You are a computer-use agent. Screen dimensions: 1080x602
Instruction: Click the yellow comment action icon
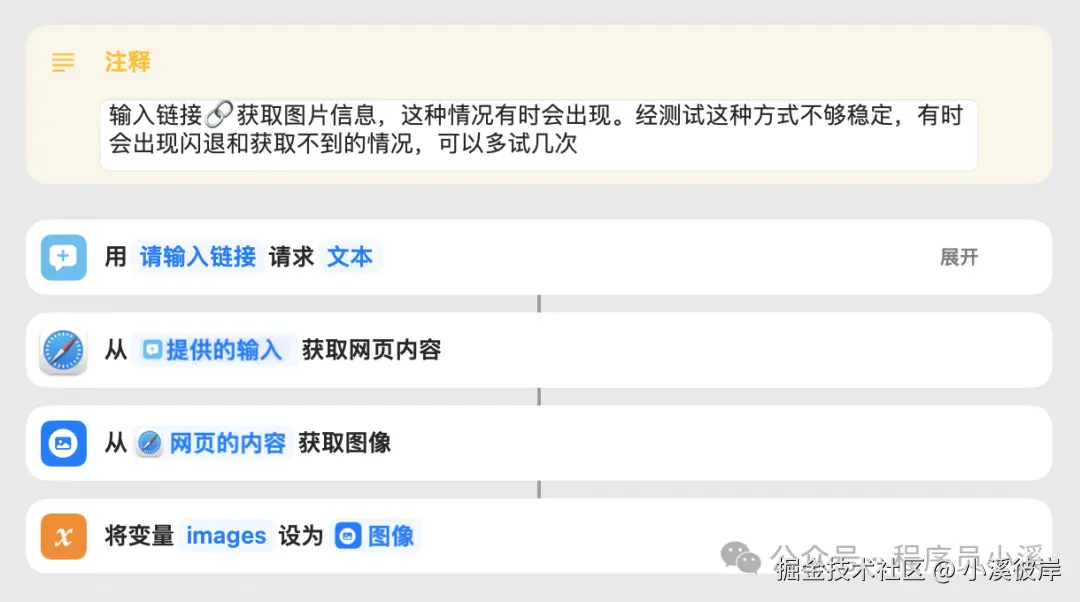pyautogui.click(x=63, y=62)
